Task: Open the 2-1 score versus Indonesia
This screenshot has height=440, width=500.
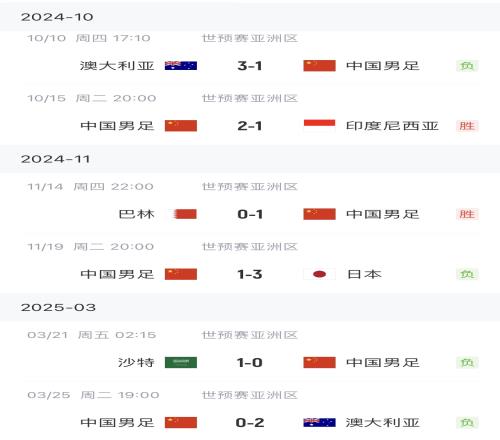Action: [250, 126]
